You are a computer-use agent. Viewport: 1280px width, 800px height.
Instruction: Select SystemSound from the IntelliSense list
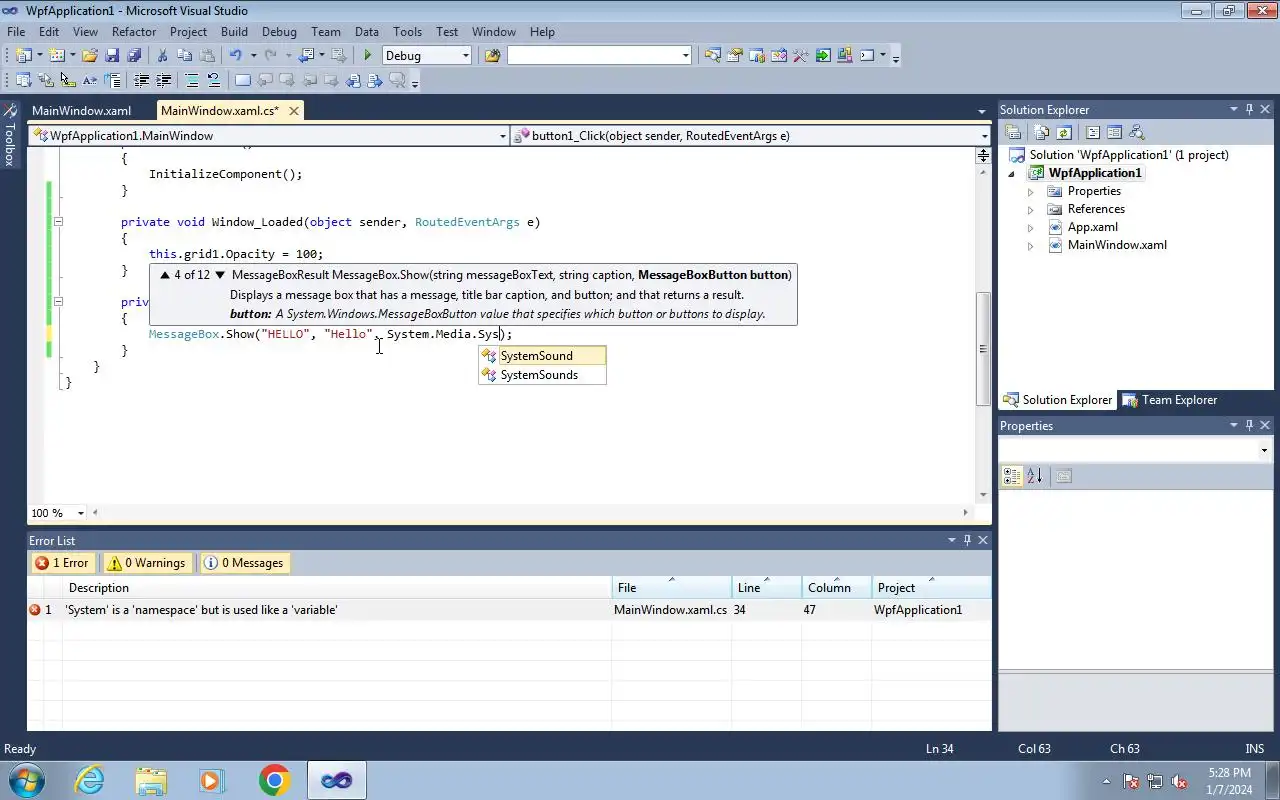click(542, 356)
